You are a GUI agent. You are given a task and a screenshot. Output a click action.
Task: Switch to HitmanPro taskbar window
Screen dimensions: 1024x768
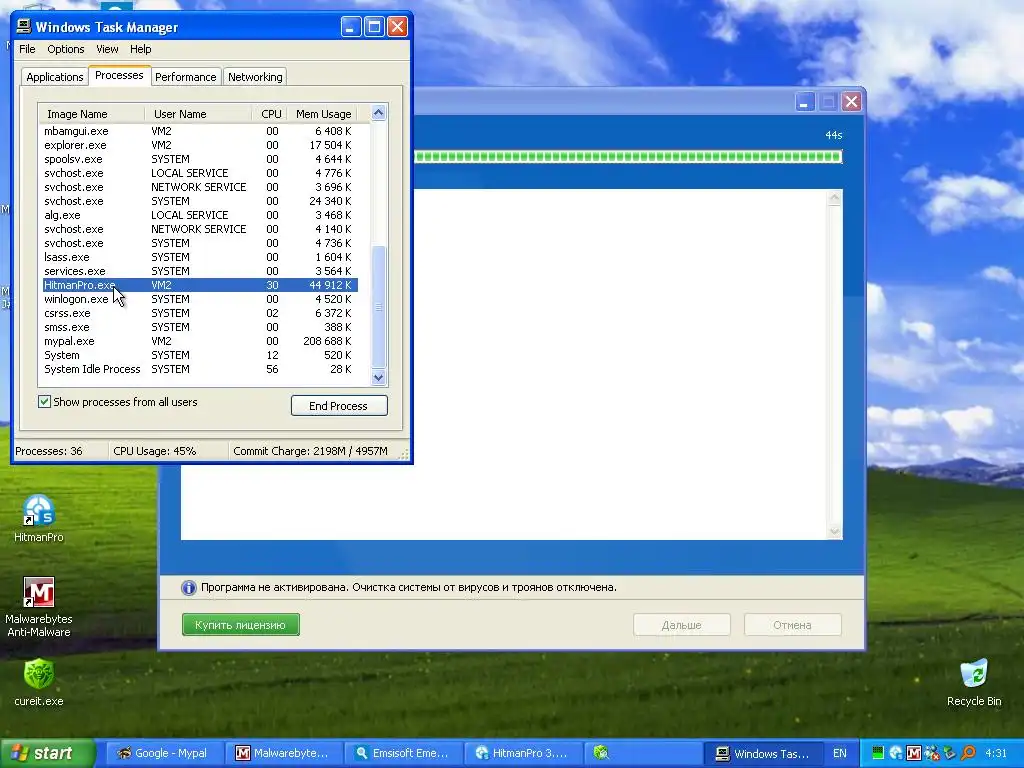[x=522, y=753]
